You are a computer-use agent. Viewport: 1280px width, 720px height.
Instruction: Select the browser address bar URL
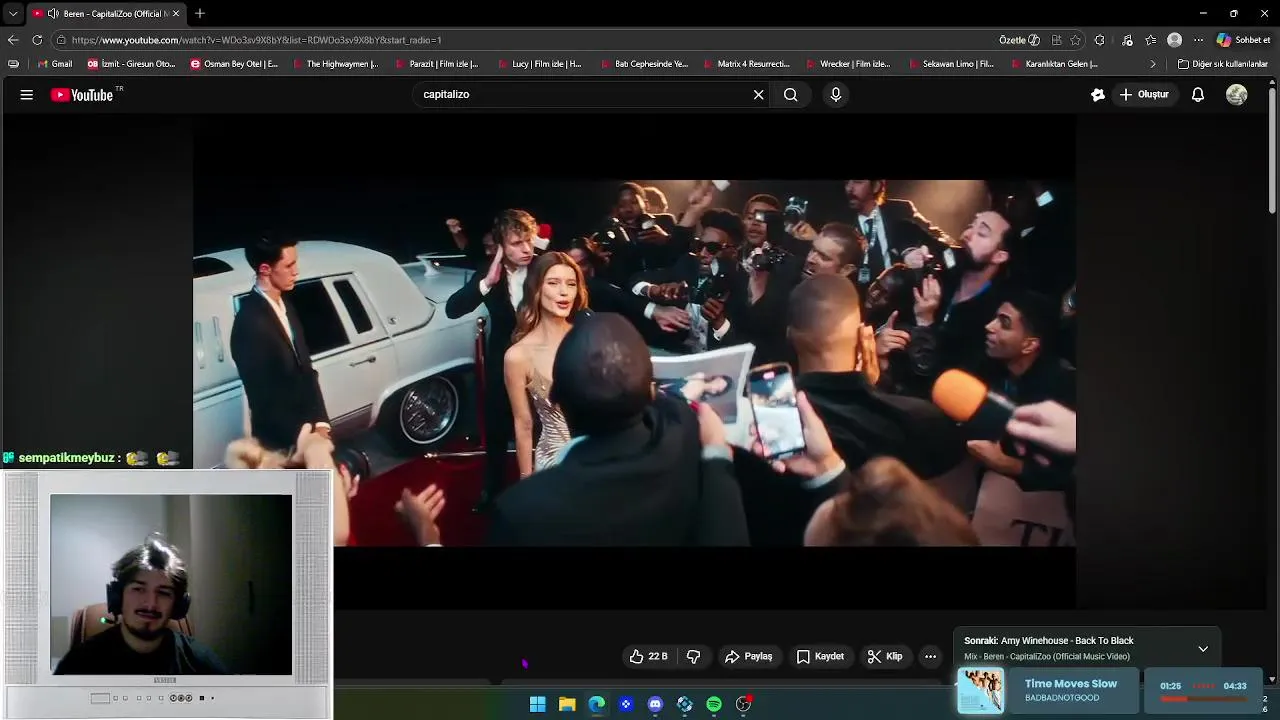click(256, 40)
